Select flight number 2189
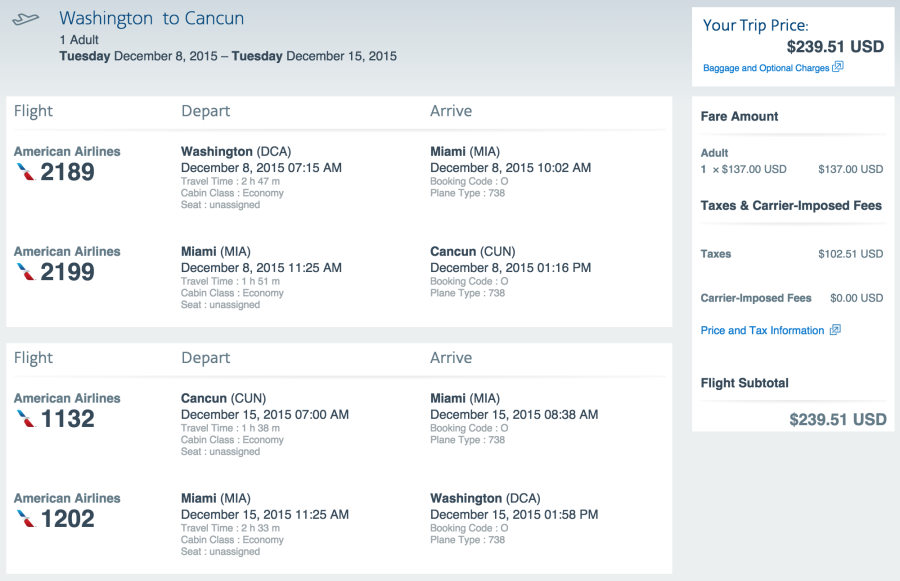Screen dimensions: 900x581 point(68,172)
